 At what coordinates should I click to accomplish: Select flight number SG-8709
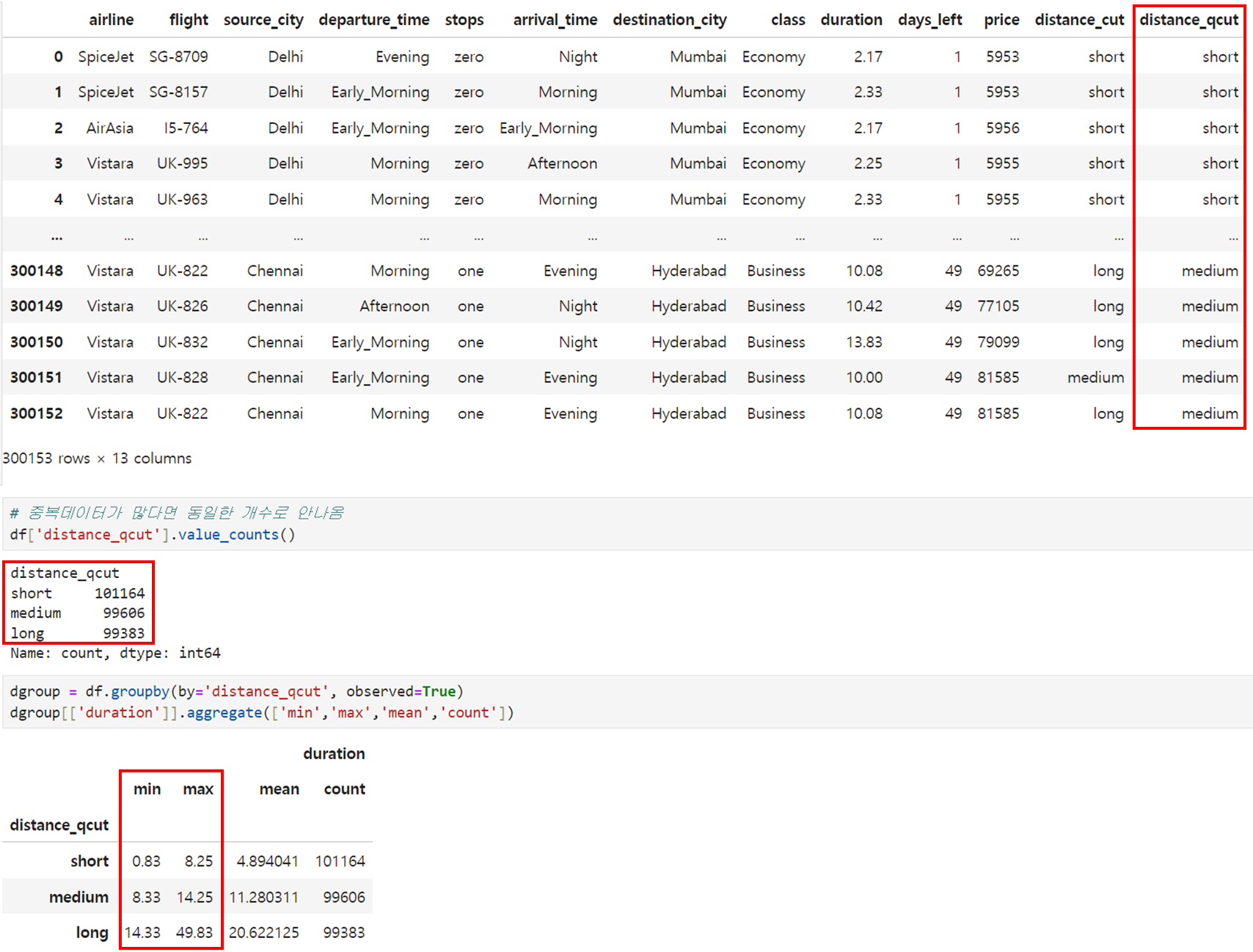[178, 56]
